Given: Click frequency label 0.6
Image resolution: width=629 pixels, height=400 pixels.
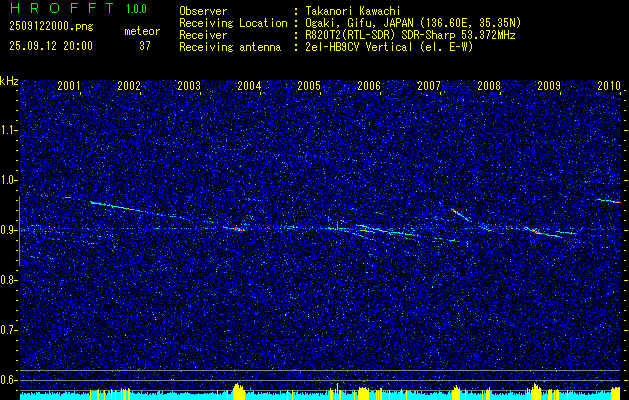Looking at the screenshot, I should [x=8, y=380].
